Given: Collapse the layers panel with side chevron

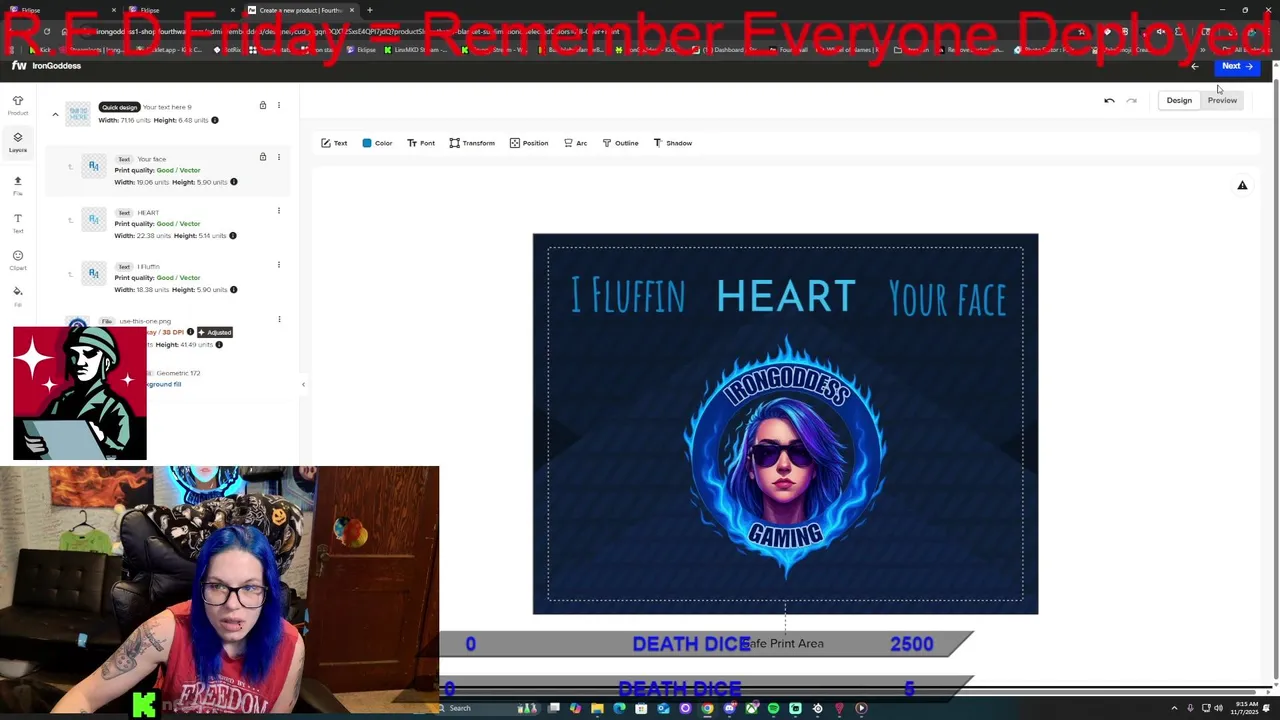Looking at the screenshot, I should (x=303, y=384).
